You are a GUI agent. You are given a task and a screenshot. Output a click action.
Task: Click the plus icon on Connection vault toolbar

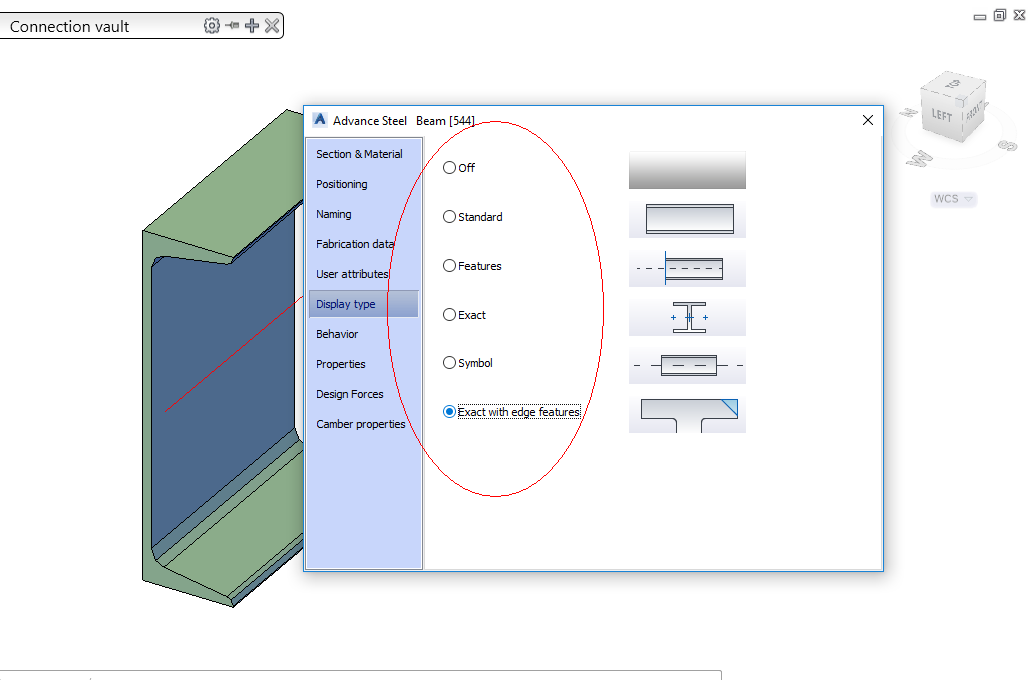(x=250, y=25)
